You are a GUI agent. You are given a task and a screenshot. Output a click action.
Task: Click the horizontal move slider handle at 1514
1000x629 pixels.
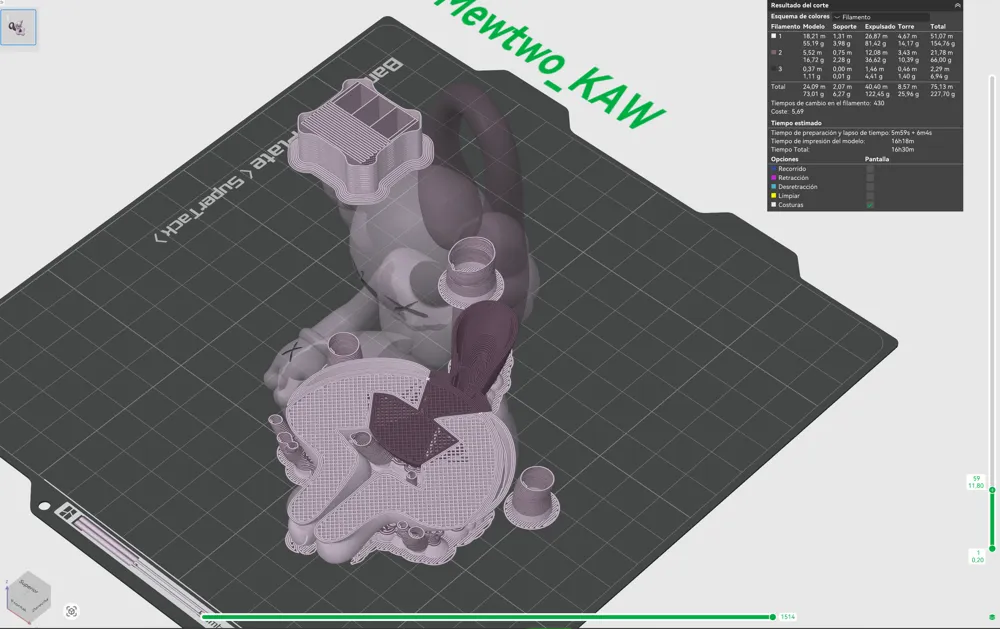point(773,617)
